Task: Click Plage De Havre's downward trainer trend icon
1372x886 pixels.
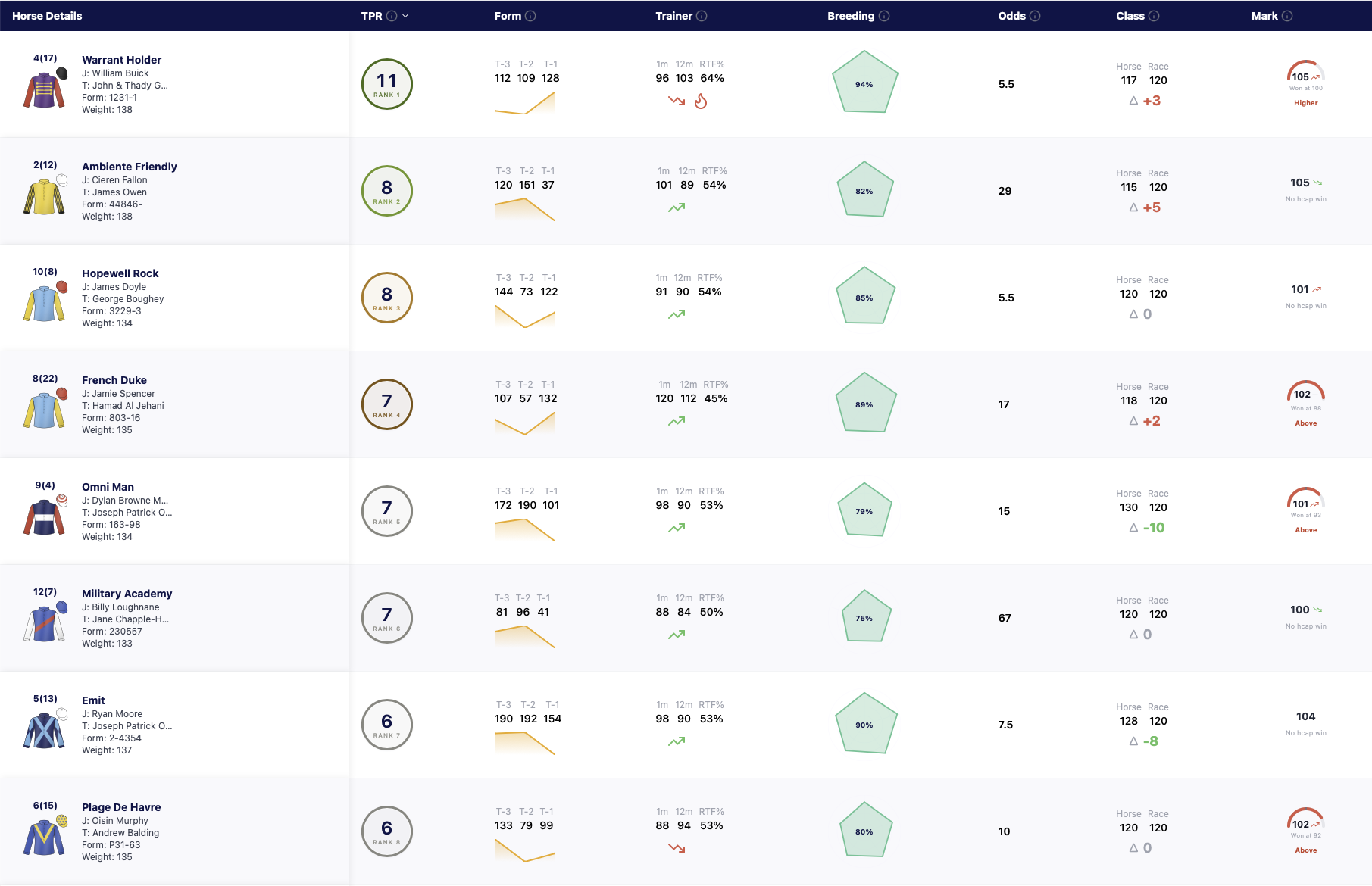Action: [677, 848]
